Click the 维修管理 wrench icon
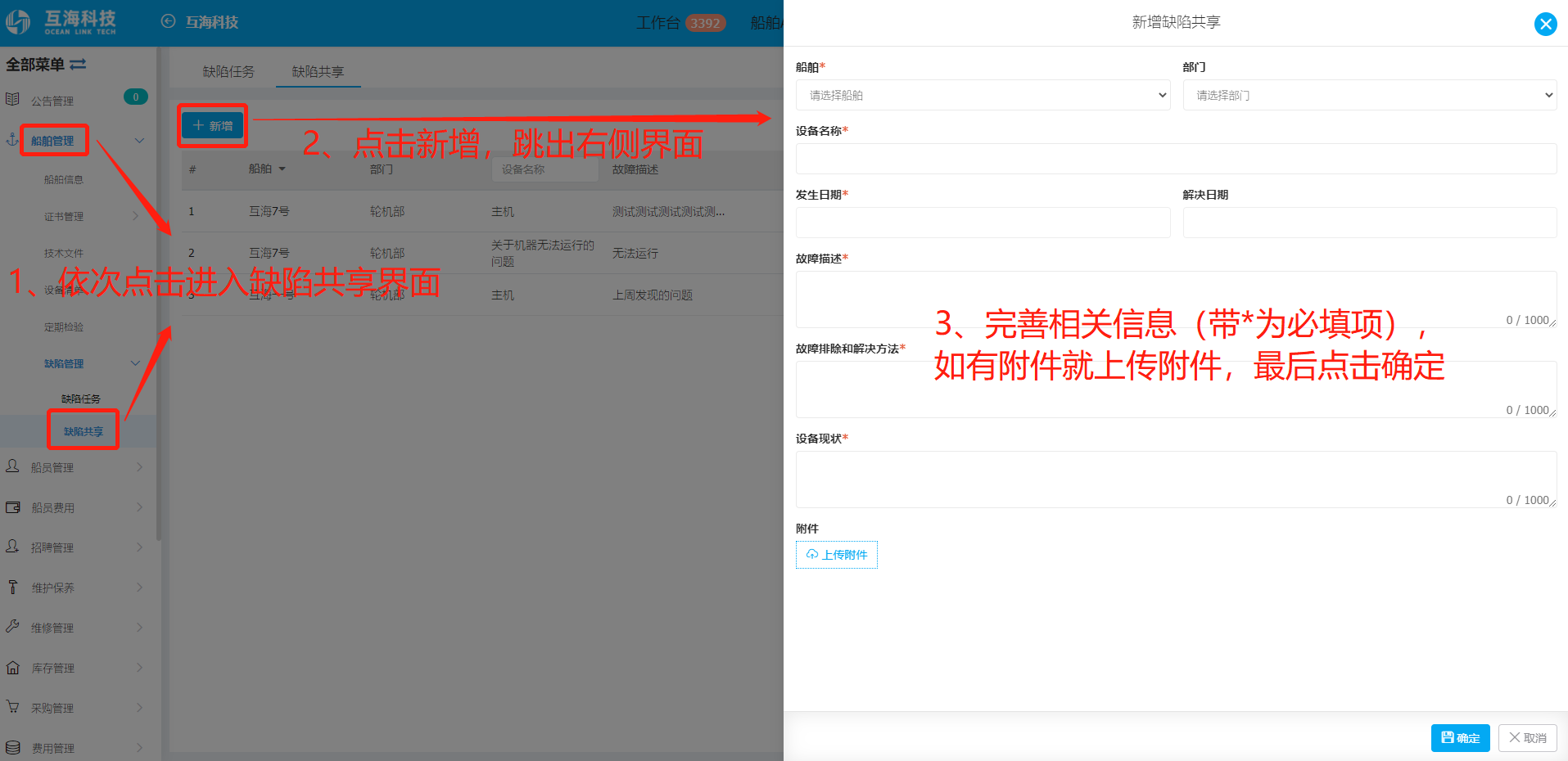The height and width of the screenshot is (761, 1568). point(12,626)
